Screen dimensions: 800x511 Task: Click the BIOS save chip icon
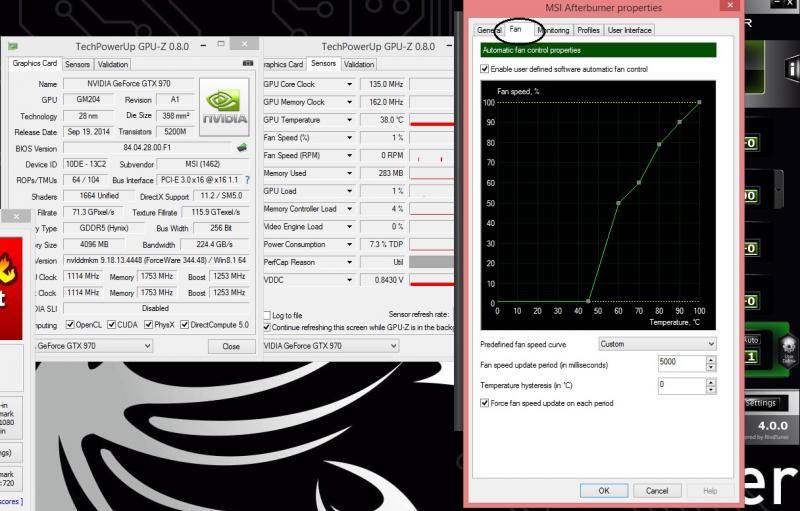click(242, 148)
